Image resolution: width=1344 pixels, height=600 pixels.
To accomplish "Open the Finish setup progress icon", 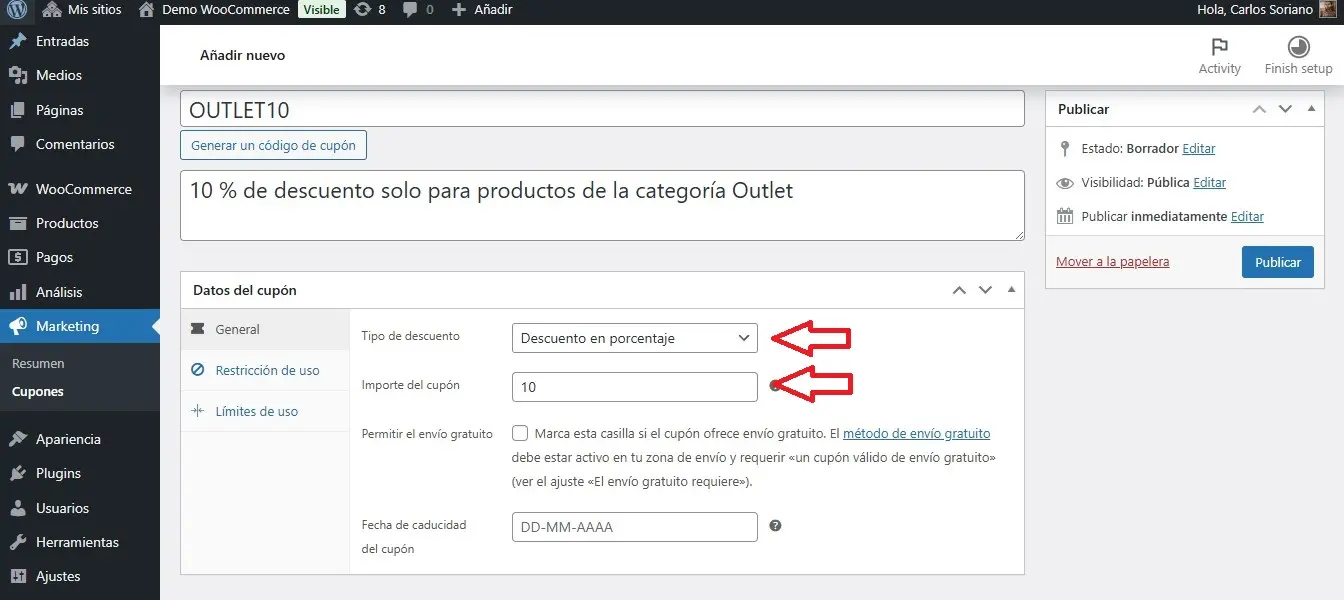I will pos(1298,47).
